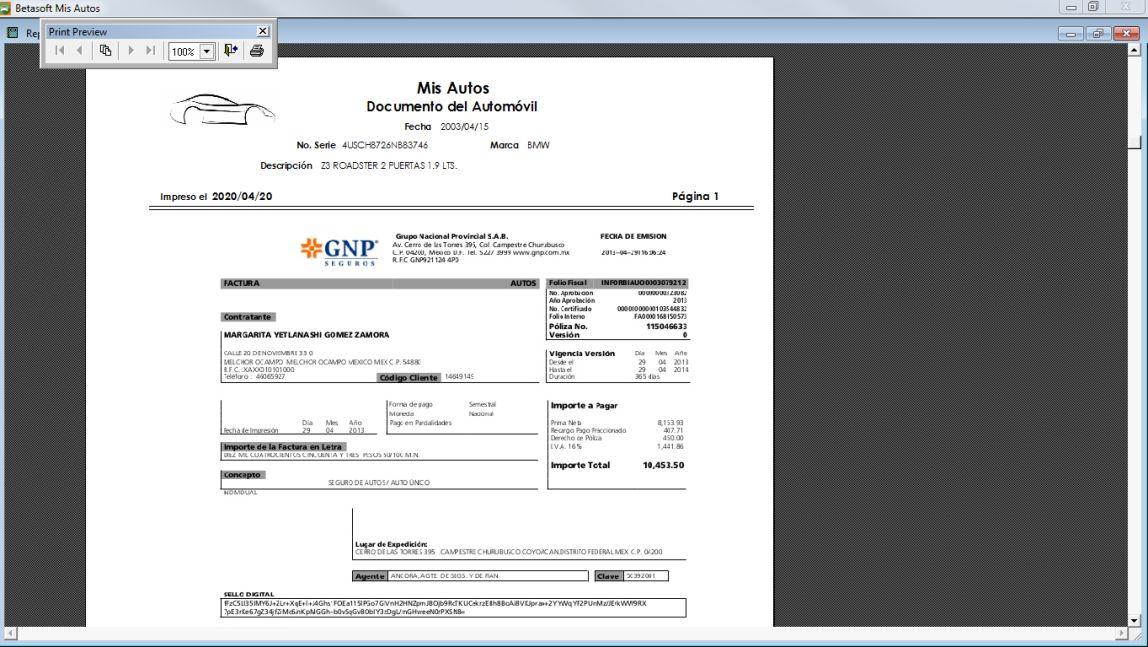The image size is (1148, 647).
Task: Jump to the last page of the preview
Action: 150,51
